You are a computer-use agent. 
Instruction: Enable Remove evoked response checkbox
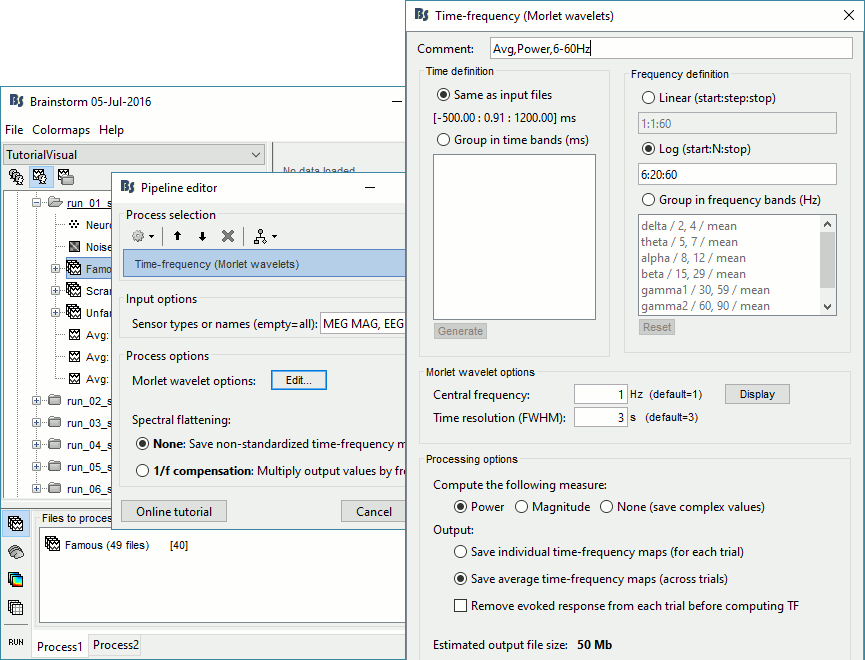(461, 605)
